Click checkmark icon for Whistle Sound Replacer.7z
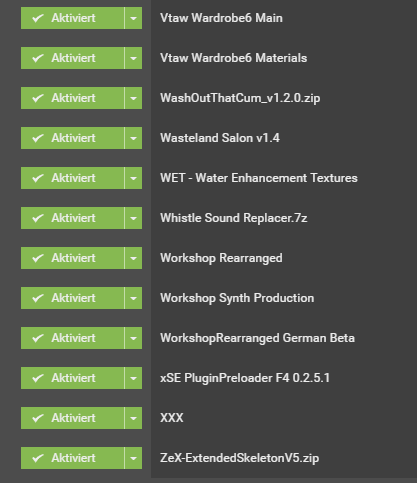 point(38,218)
